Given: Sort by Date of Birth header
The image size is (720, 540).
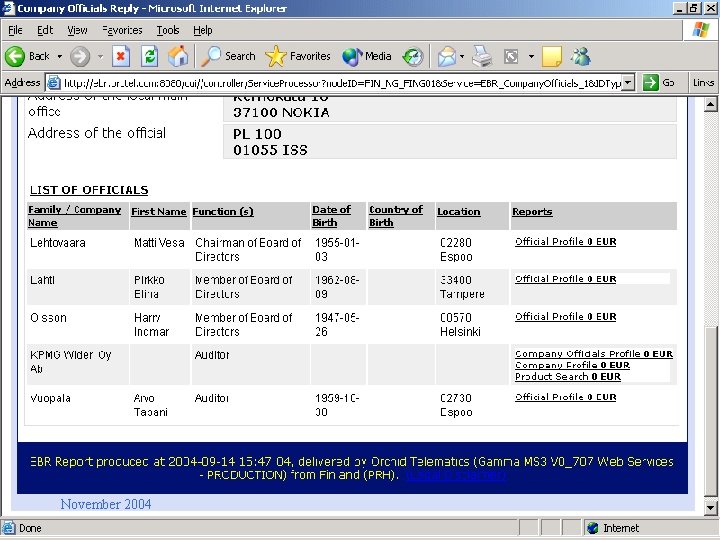Looking at the screenshot, I should pyautogui.click(x=331, y=216).
